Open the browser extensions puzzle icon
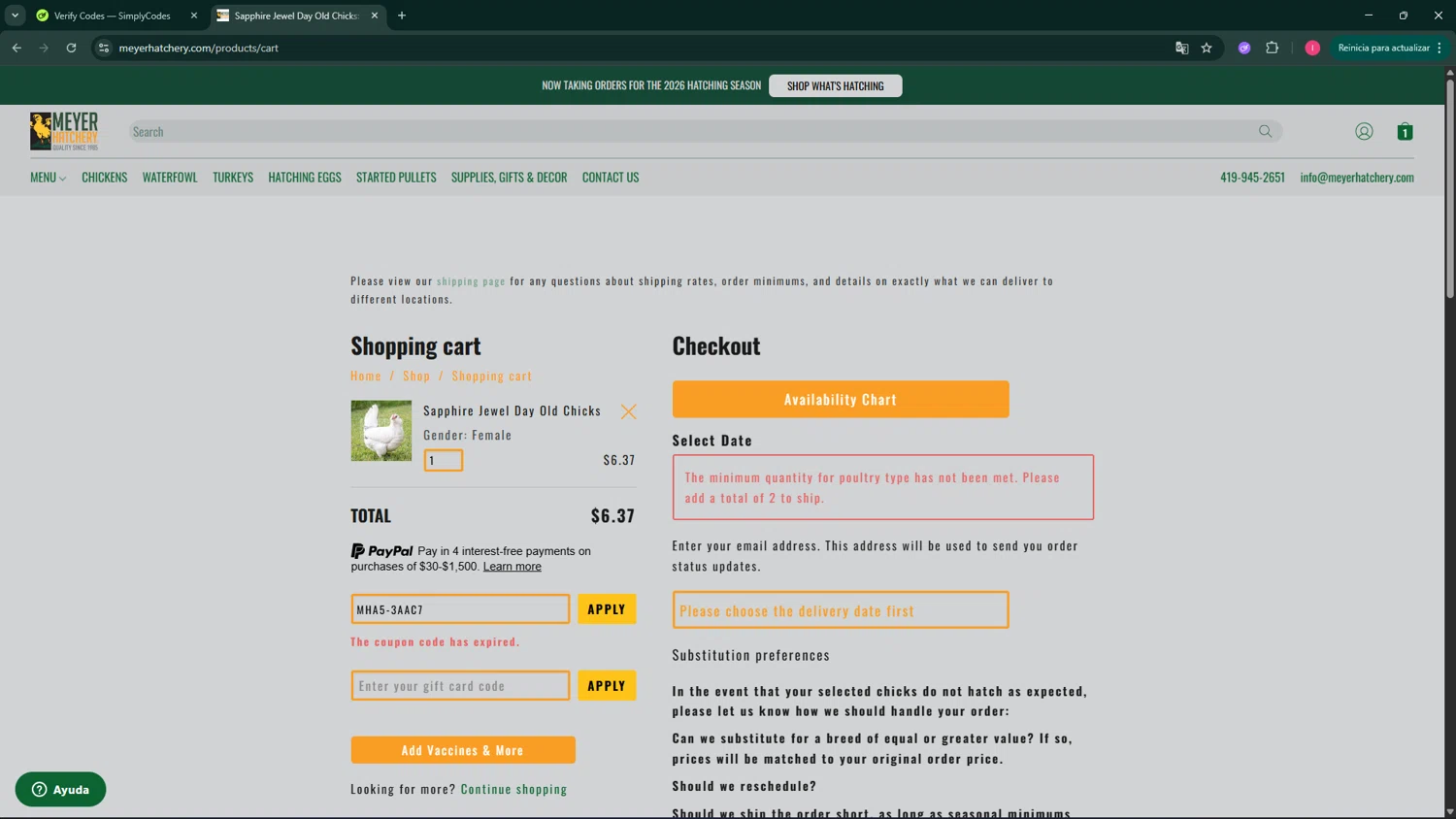Image resolution: width=1456 pixels, height=819 pixels. coord(1272,48)
